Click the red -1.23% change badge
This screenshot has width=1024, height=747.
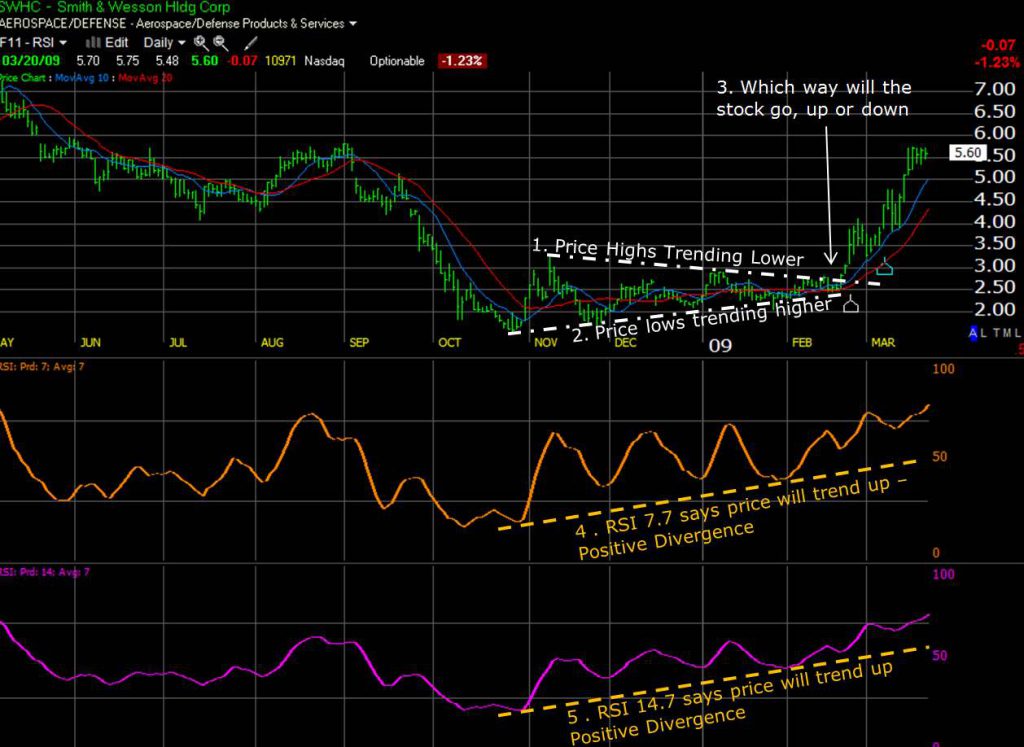coord(460,61)
